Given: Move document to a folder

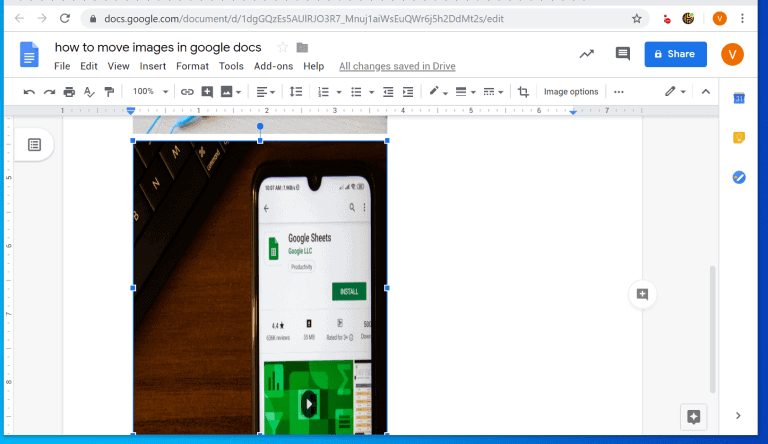Looking at the screenshot, I should click(302, 48).
